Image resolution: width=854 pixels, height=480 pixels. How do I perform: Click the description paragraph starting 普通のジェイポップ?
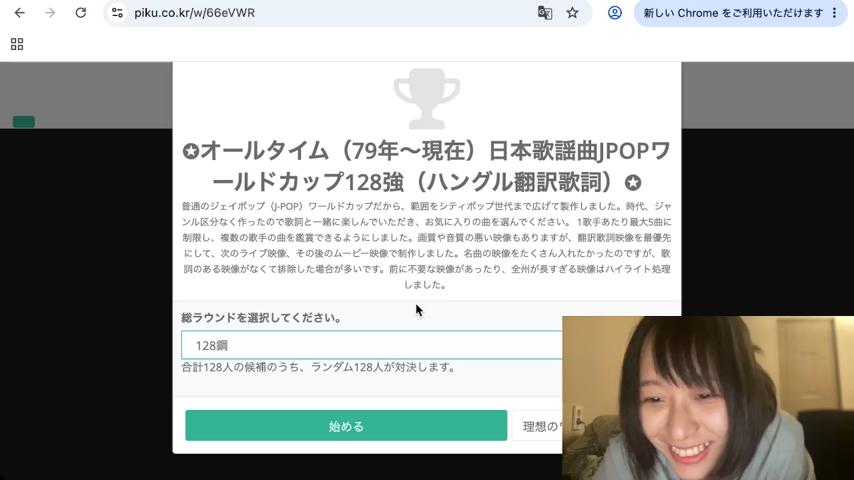[427, 245]
